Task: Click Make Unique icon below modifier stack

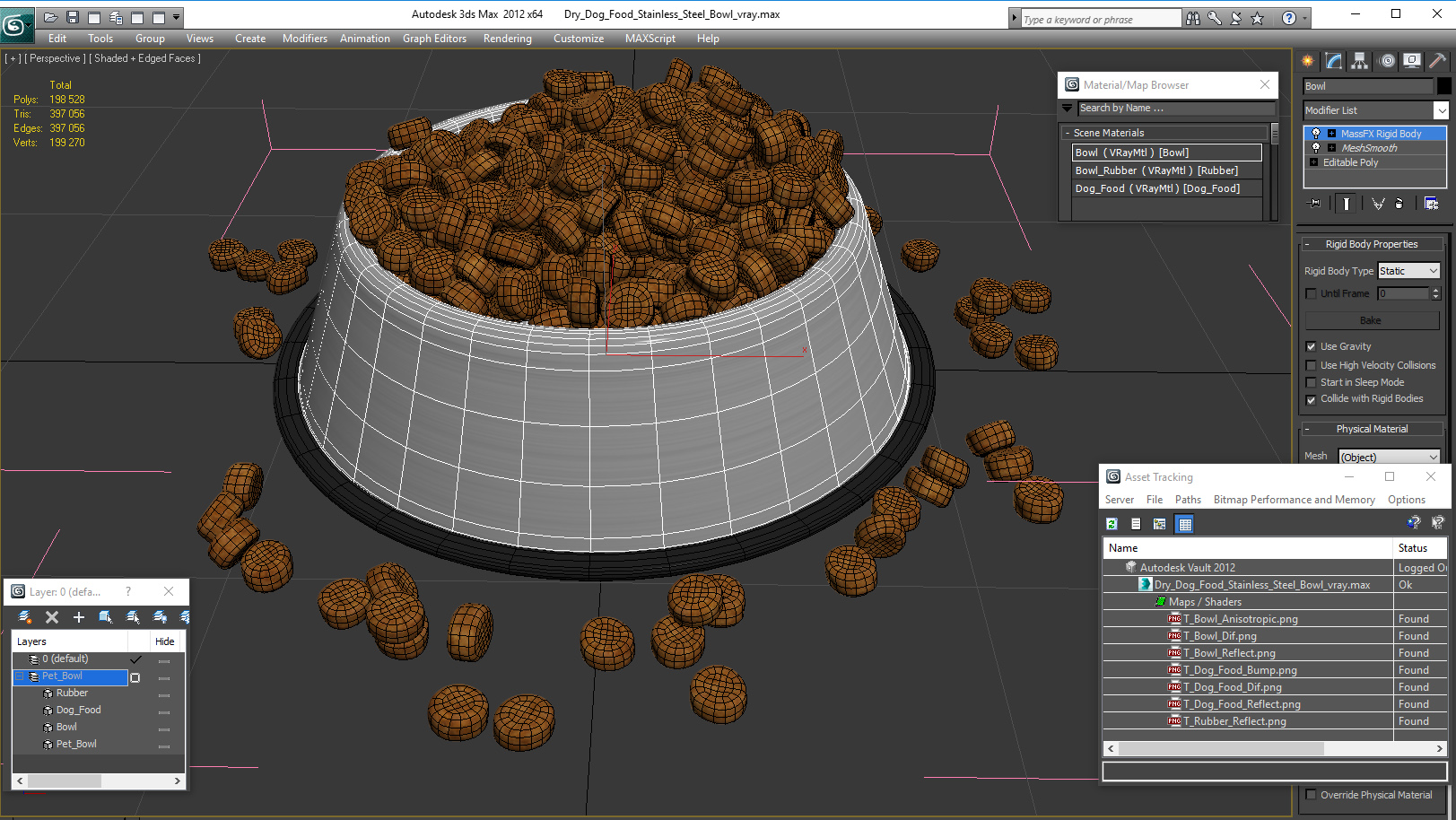Action: [x=1378, y=204]
